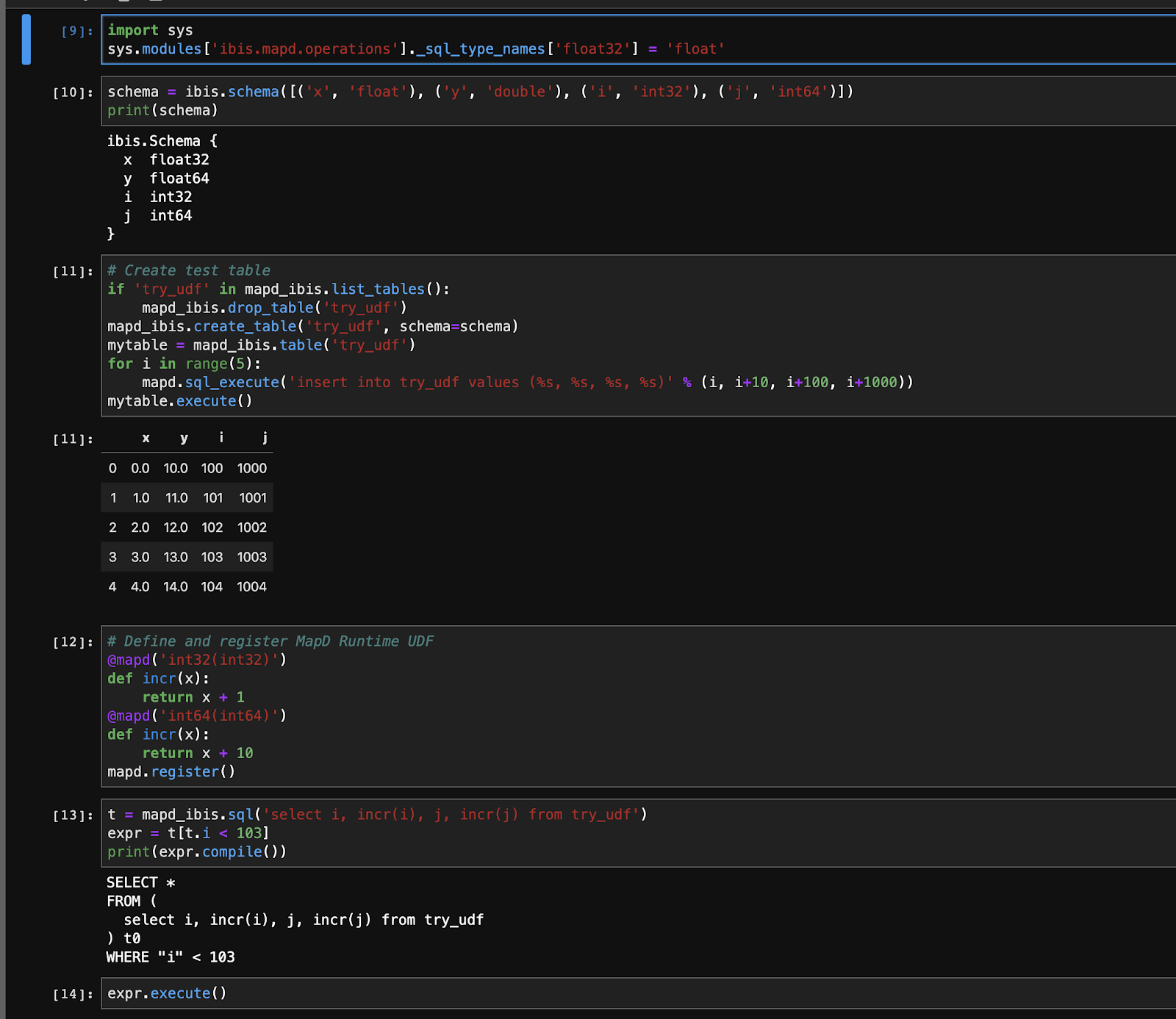The height and width of the screenshot is (1019, 1176).
Task: Click the 'schema = ibis.schema' code line
Action: tap(481, 92)
